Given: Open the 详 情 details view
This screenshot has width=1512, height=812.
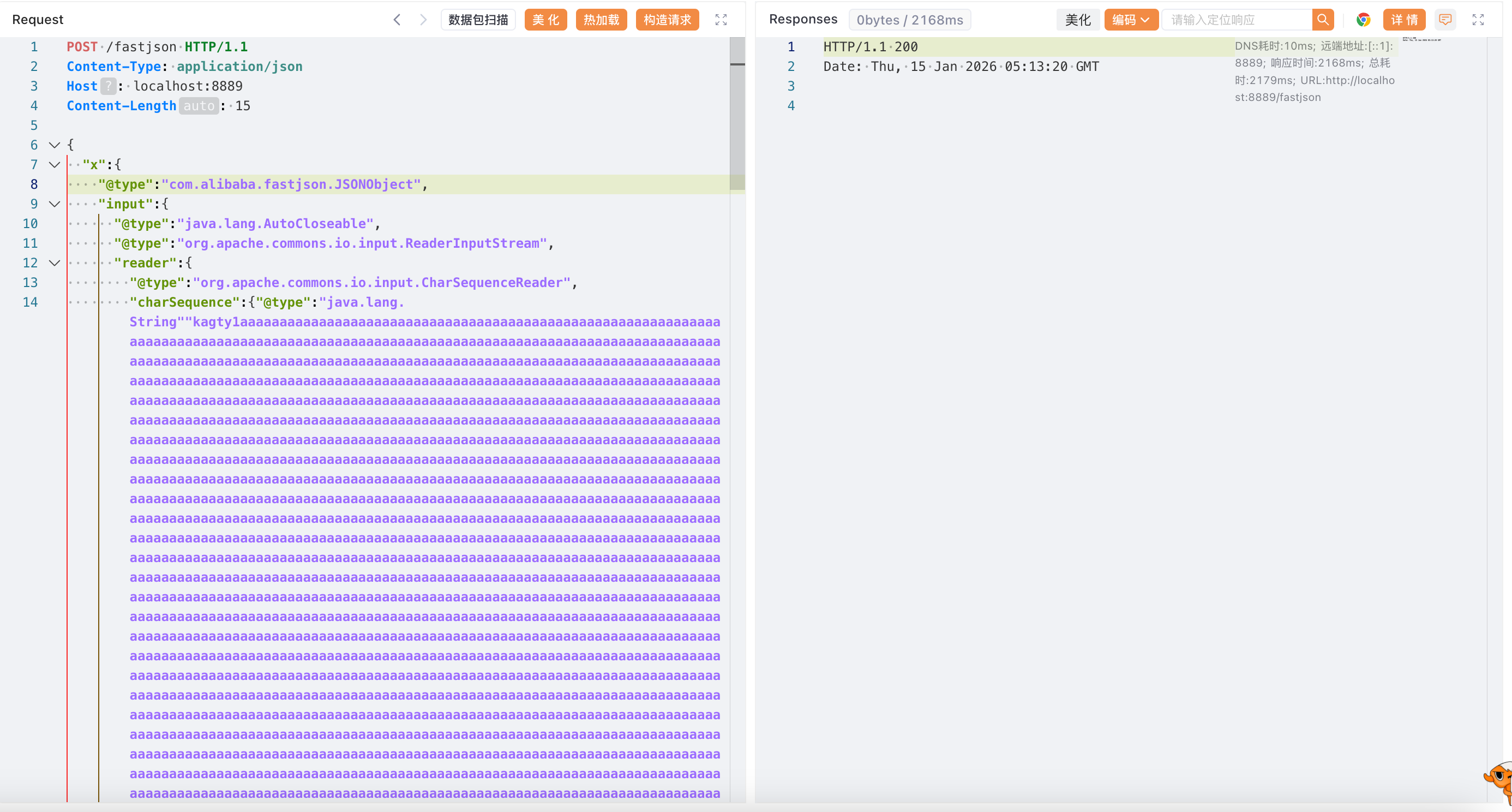Looking at the screenshot, I should 1404,20.
